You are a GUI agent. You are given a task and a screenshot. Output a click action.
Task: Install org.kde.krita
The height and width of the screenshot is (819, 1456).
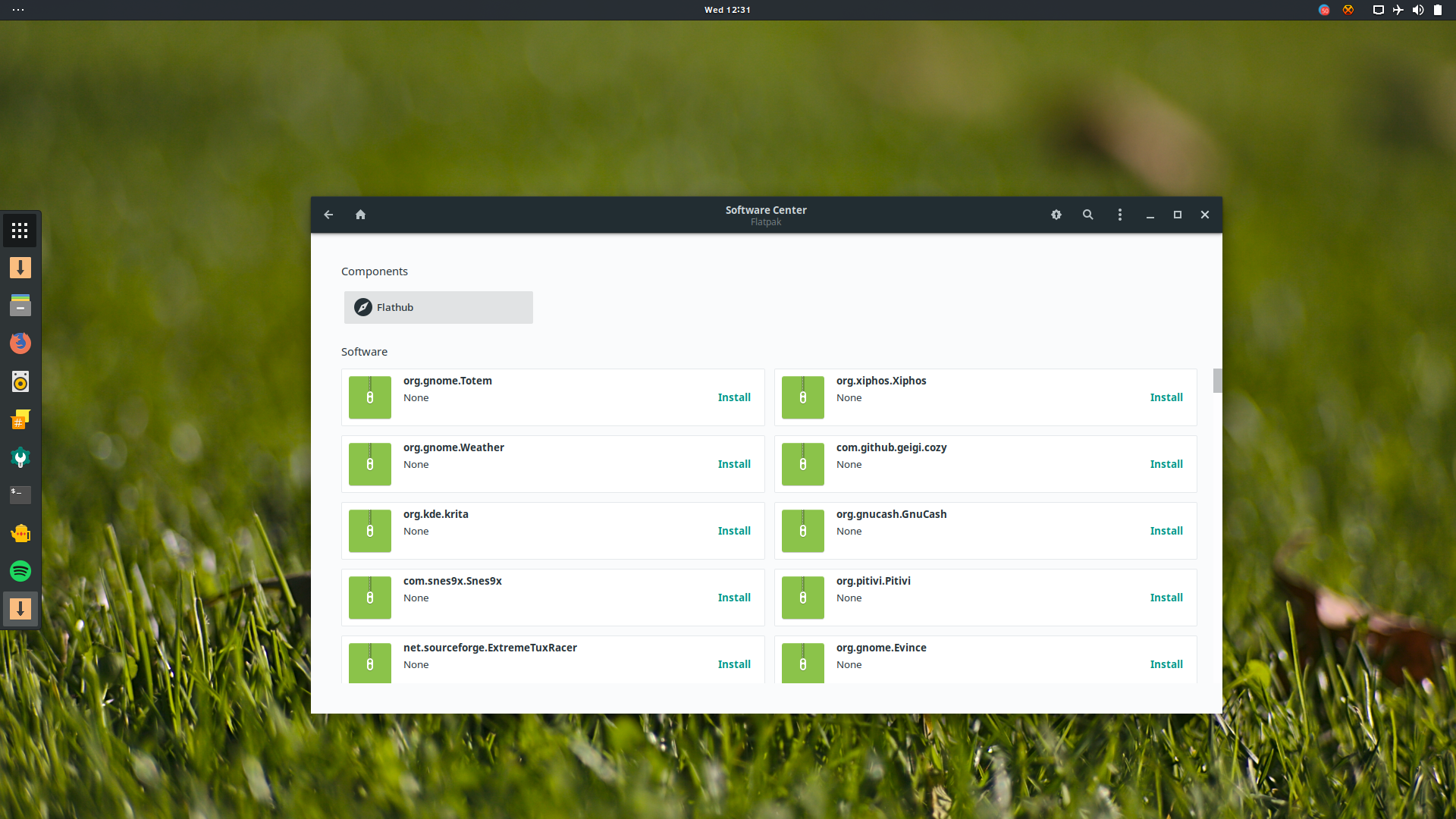point(734,531)
